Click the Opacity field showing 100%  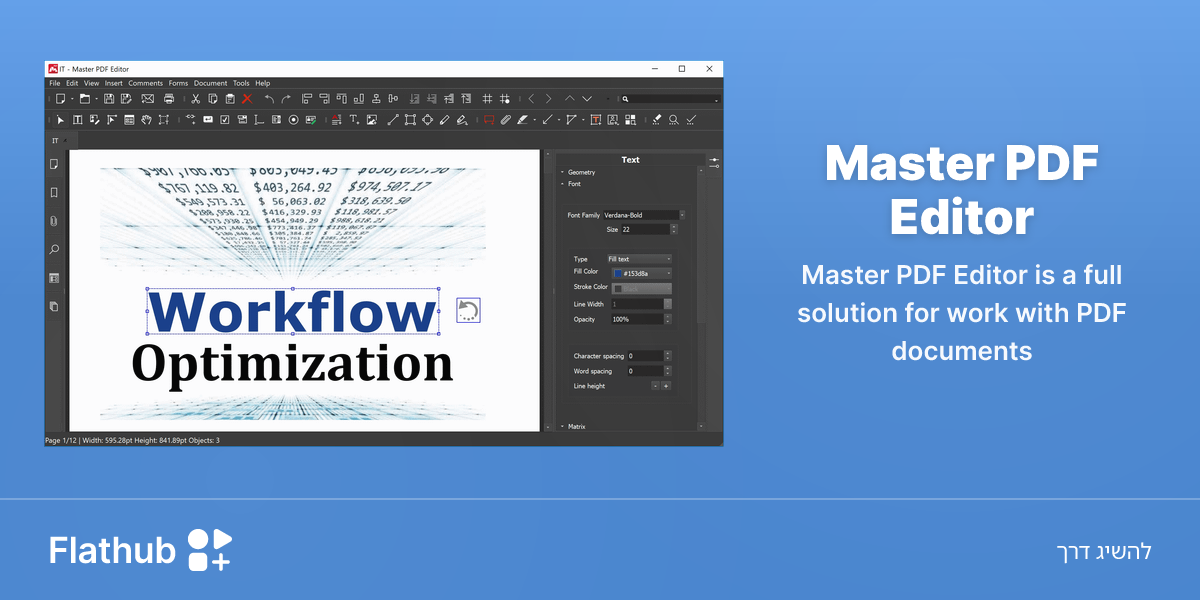pyautogui.click(x=637, y=319)
